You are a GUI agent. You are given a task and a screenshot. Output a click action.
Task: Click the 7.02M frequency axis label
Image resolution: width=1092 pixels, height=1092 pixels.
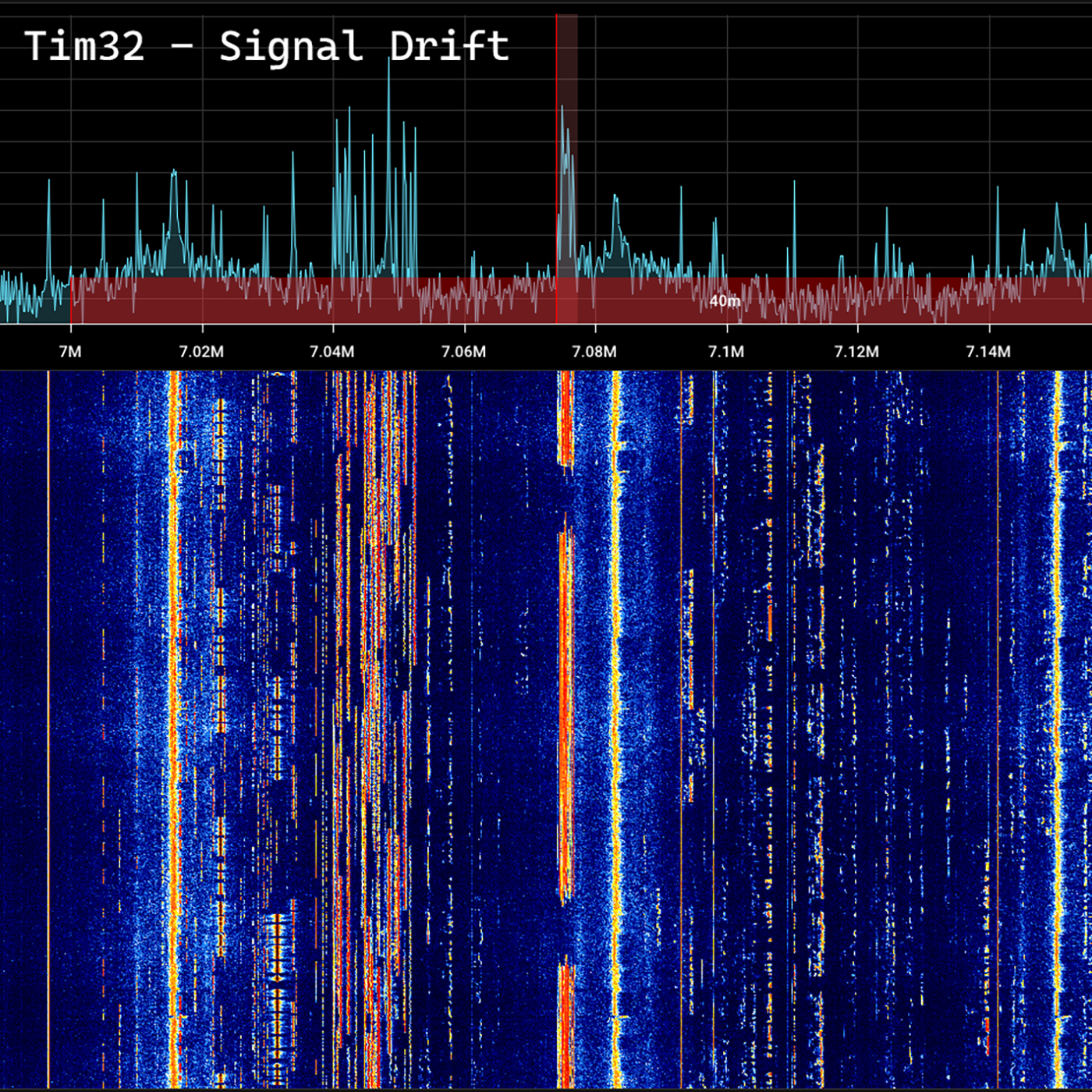(201, 352)
